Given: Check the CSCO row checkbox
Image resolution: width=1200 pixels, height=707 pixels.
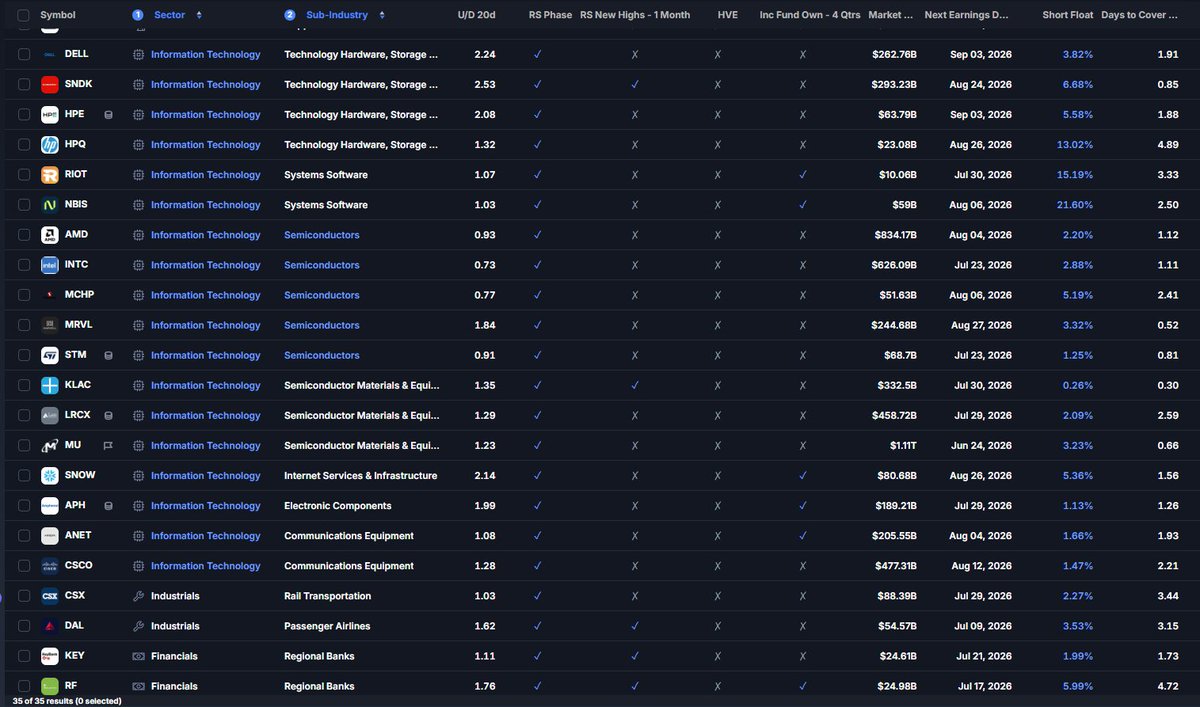Looking at the screenshot, I should pyautogui.click(x=24, y=566).
